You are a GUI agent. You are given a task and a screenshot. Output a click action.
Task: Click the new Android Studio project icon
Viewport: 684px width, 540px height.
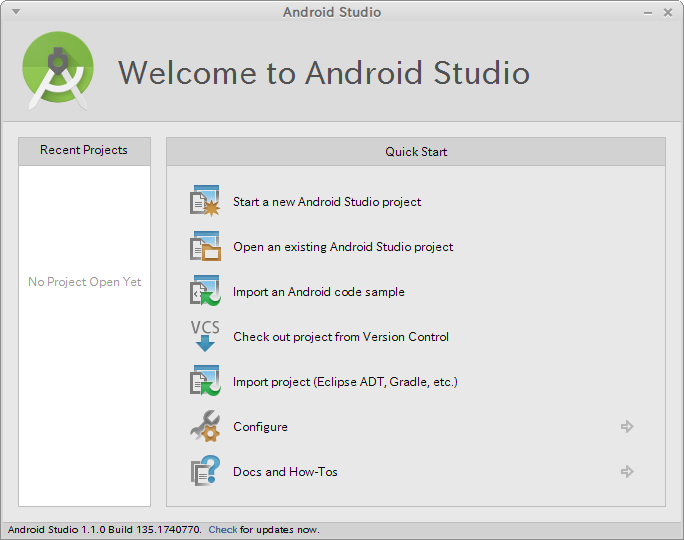205,201
